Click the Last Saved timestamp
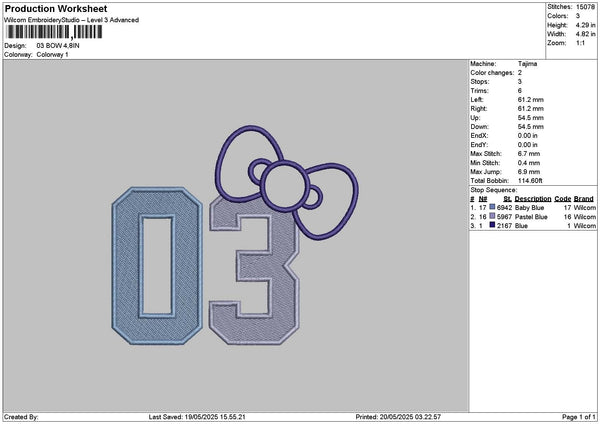The image size is (600, 424). pyautogui.click(x=196, y=416)
